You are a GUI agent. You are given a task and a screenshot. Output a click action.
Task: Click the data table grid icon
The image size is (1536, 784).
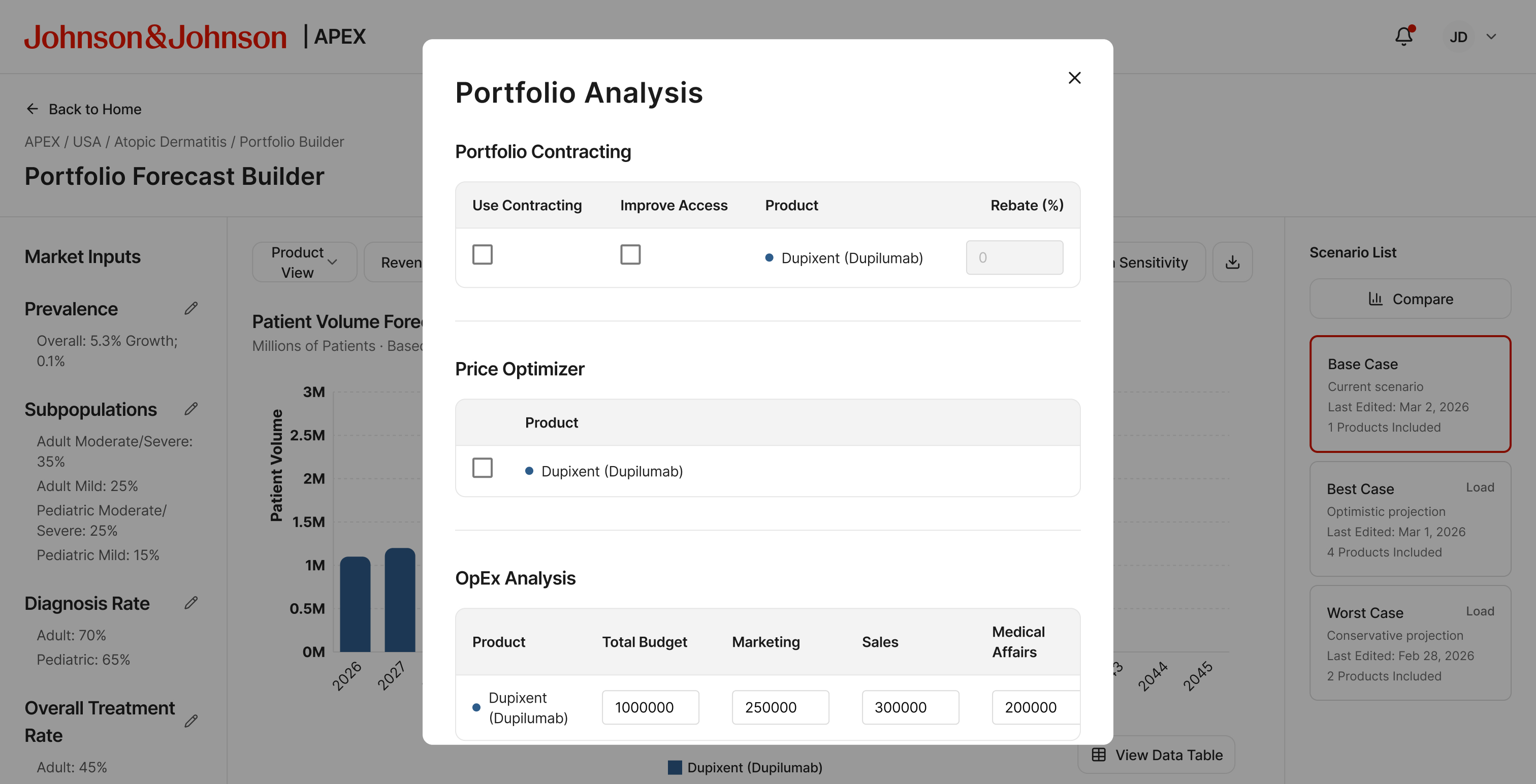[x=1098, y=755]
